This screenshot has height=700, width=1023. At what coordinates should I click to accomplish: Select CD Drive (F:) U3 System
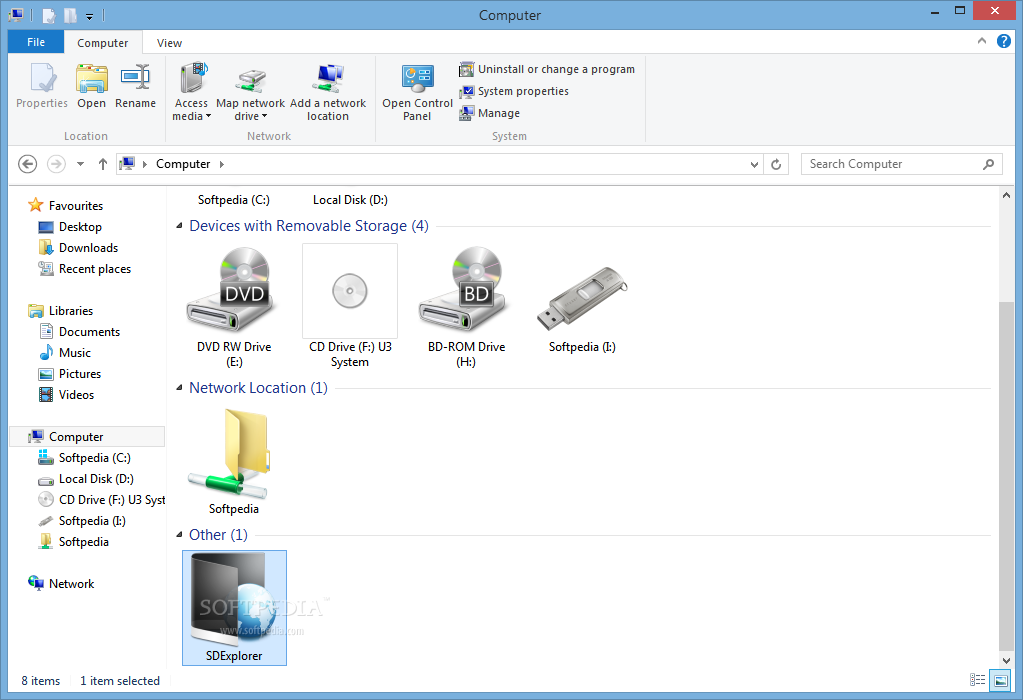click(350, 307)
